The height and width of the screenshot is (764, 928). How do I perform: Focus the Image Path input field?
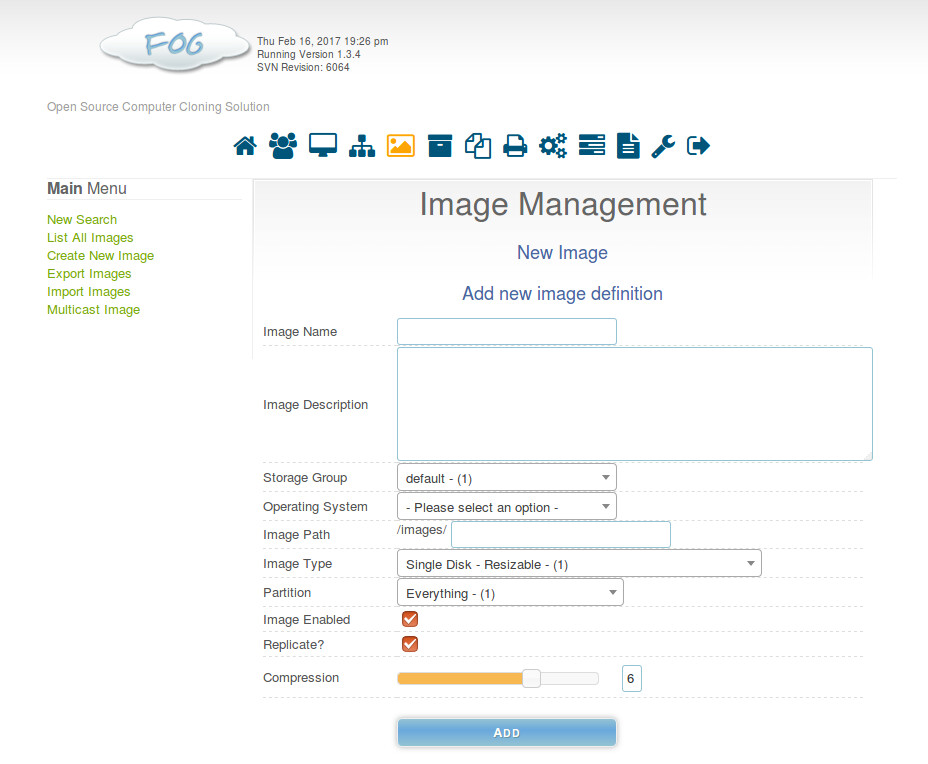point(560,534)
